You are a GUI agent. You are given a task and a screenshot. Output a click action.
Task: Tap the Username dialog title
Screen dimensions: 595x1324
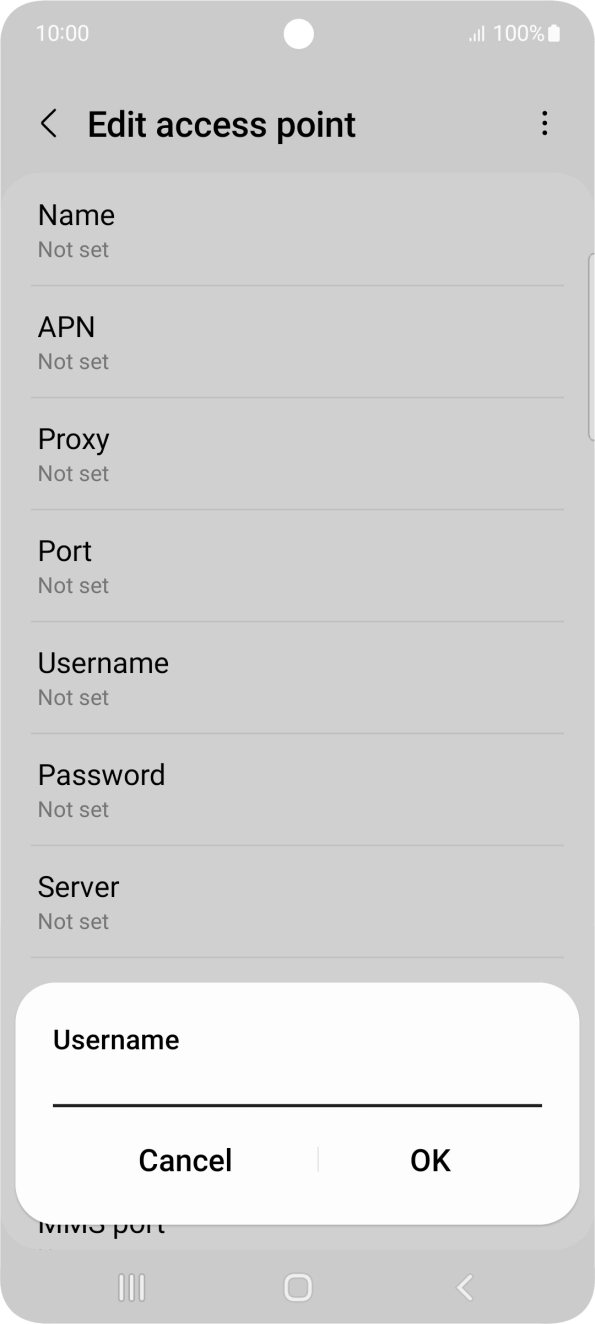(x=116, y=1040)
